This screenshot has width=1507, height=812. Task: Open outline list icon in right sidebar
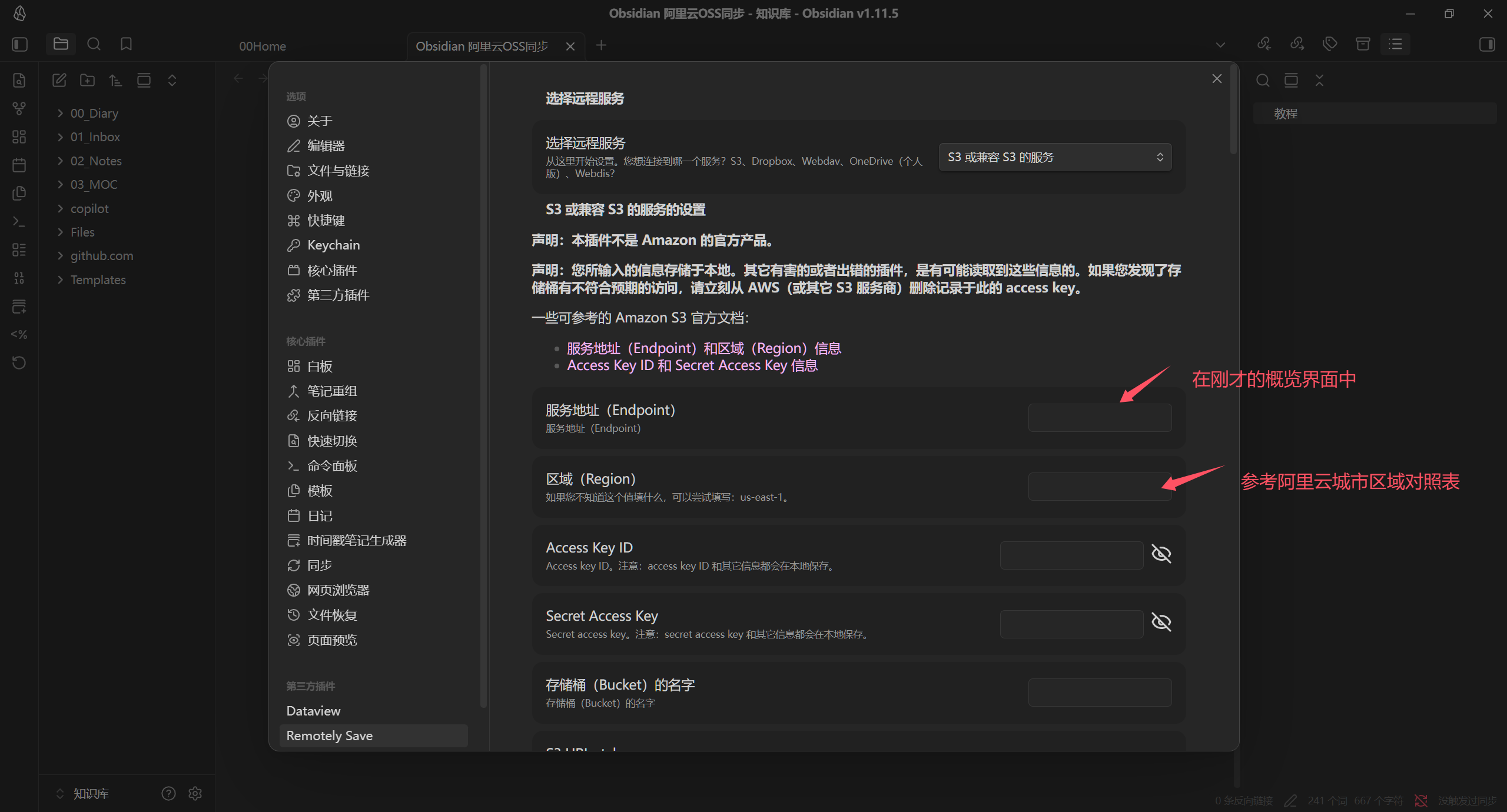click(x=1396, y=44)
